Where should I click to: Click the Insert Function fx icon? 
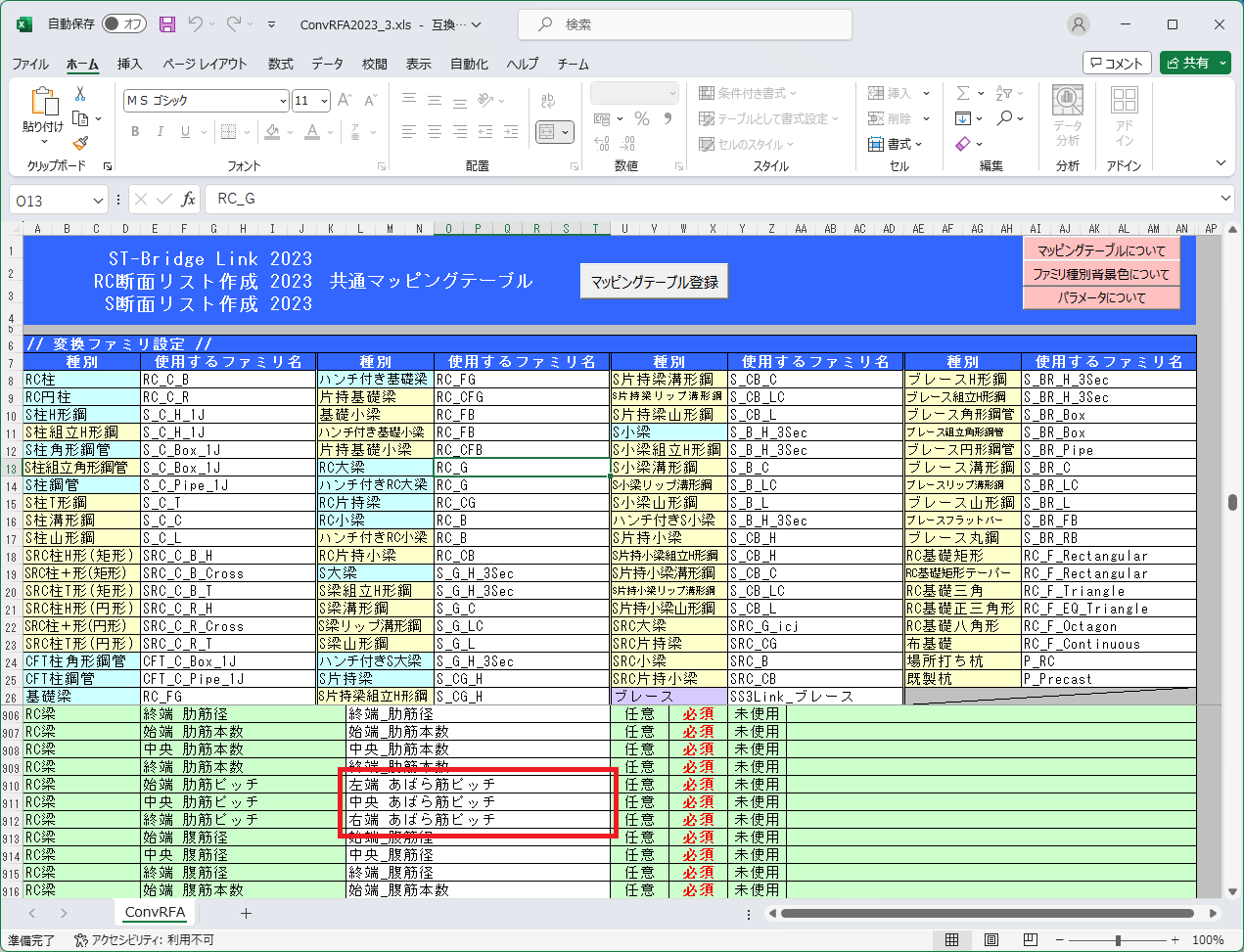click(188, 199)
